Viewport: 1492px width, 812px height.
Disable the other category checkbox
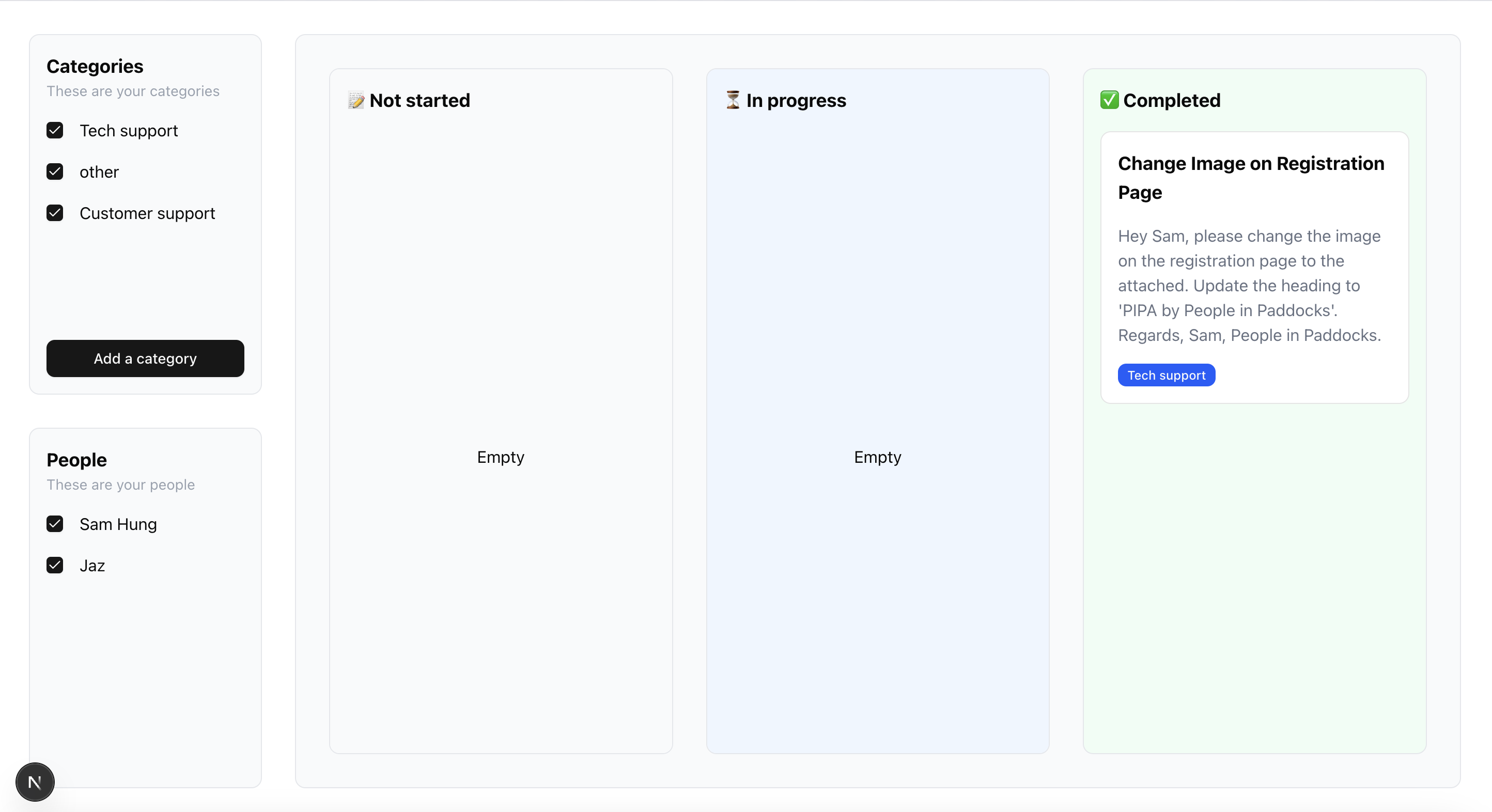click(x=54, y=171)
